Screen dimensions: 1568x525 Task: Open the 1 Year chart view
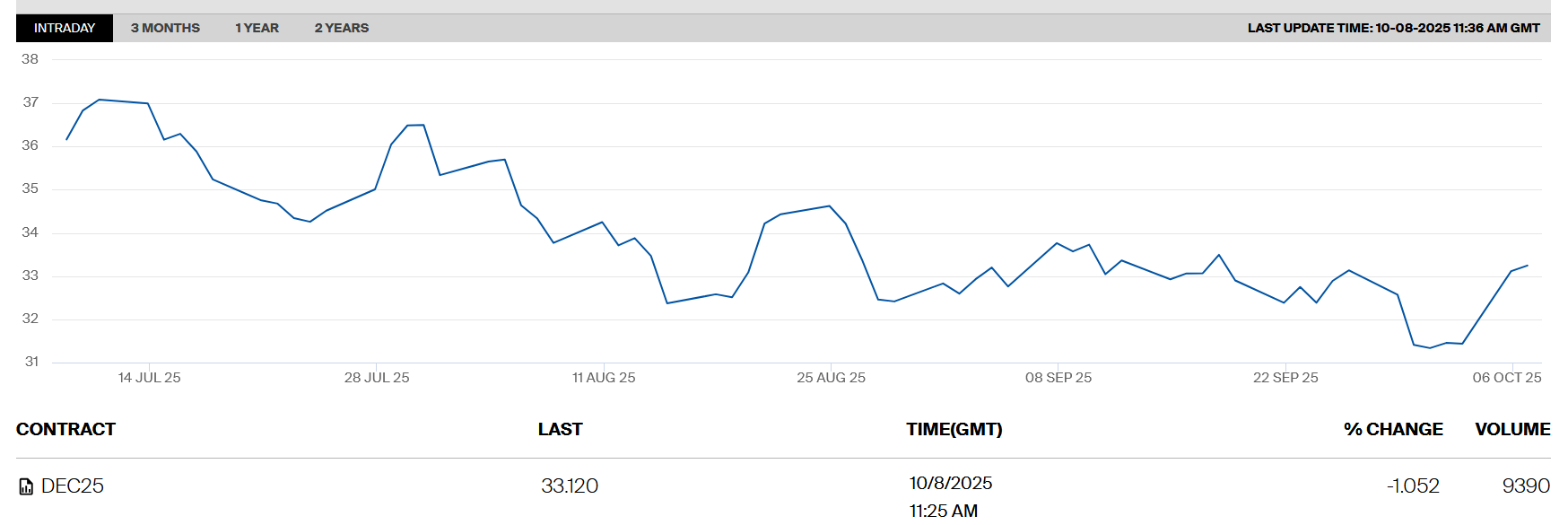point(257,28)
